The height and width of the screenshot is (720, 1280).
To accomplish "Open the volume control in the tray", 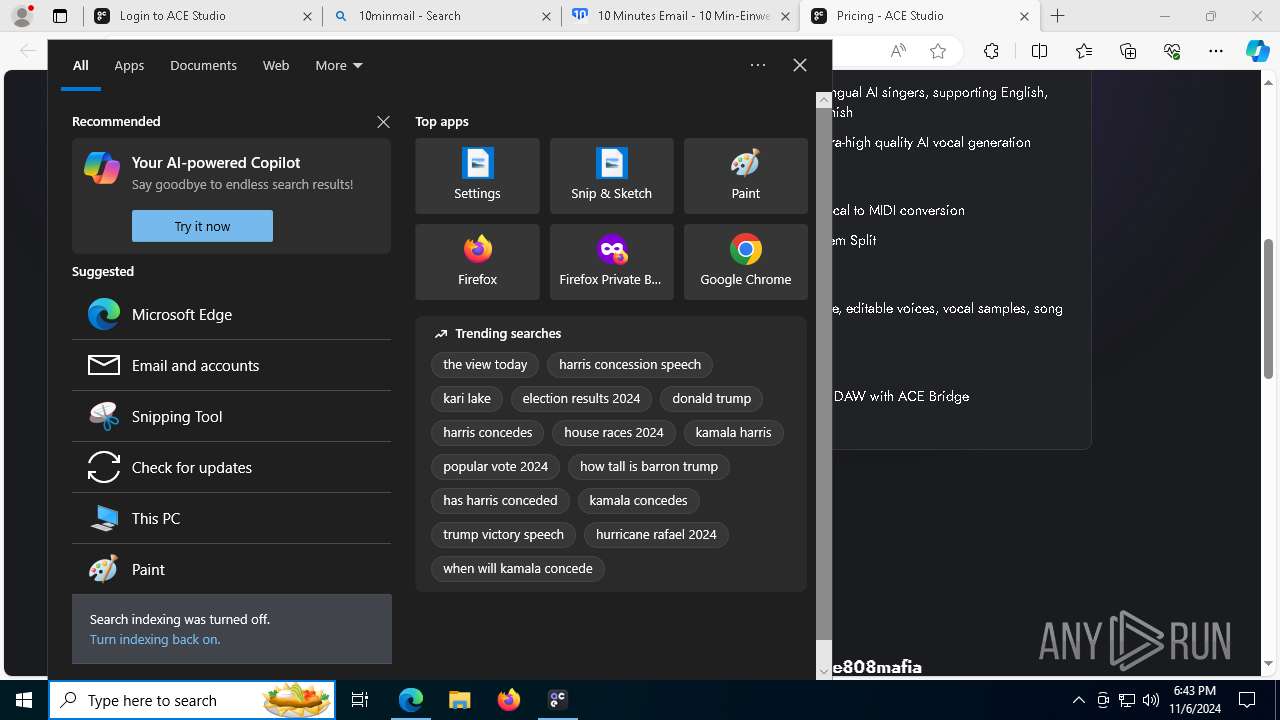I will tap(1151, 700).
